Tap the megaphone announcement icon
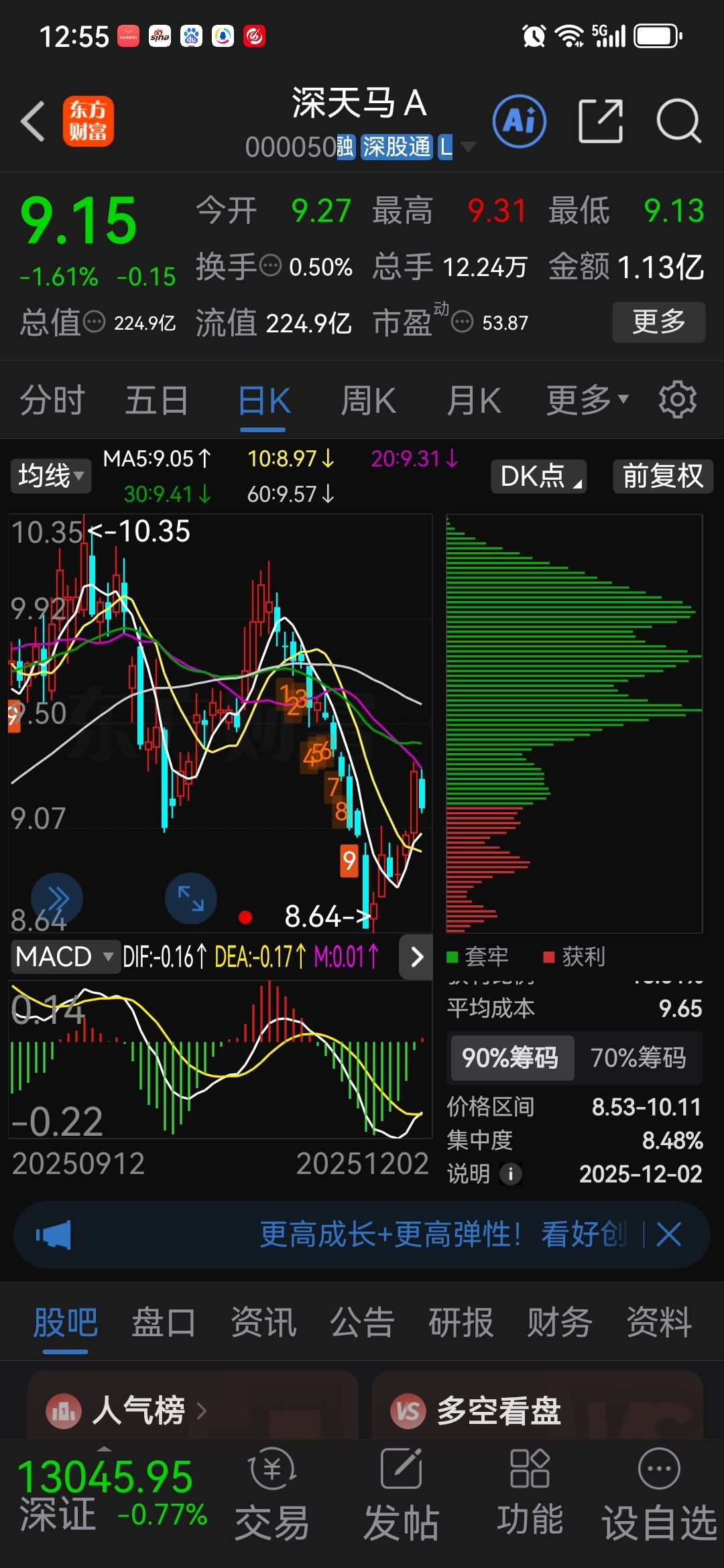Image resolution: width=724 pixels, height=1568 pixels. click(54, 1234)
